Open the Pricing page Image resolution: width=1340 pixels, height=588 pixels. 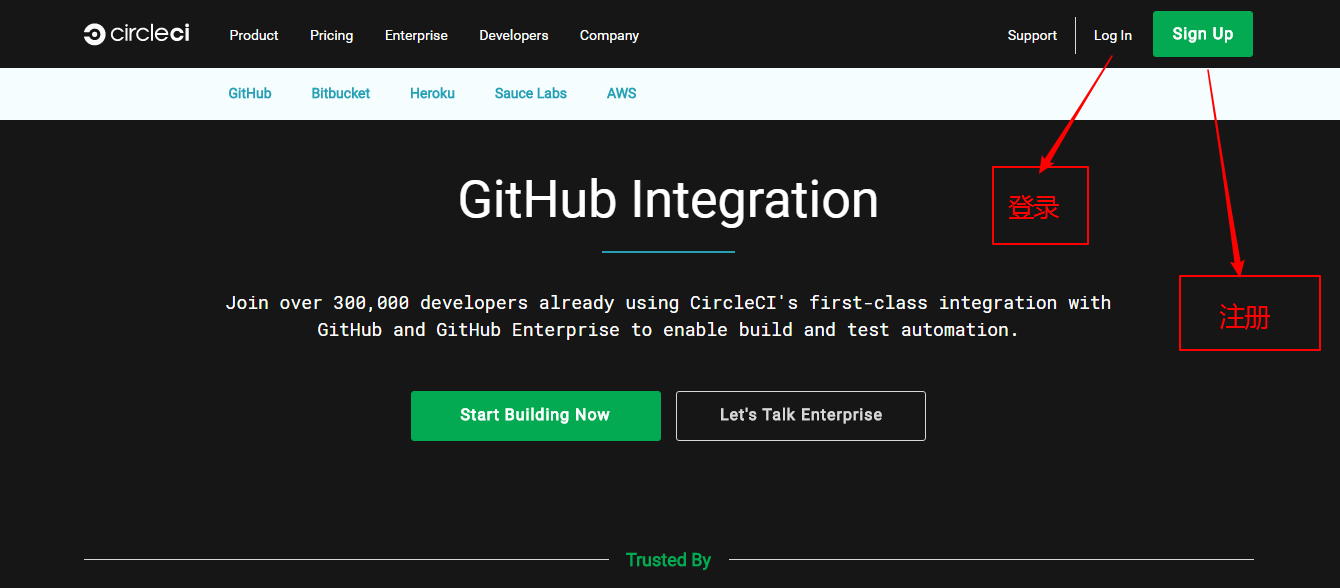click(331, 35)
